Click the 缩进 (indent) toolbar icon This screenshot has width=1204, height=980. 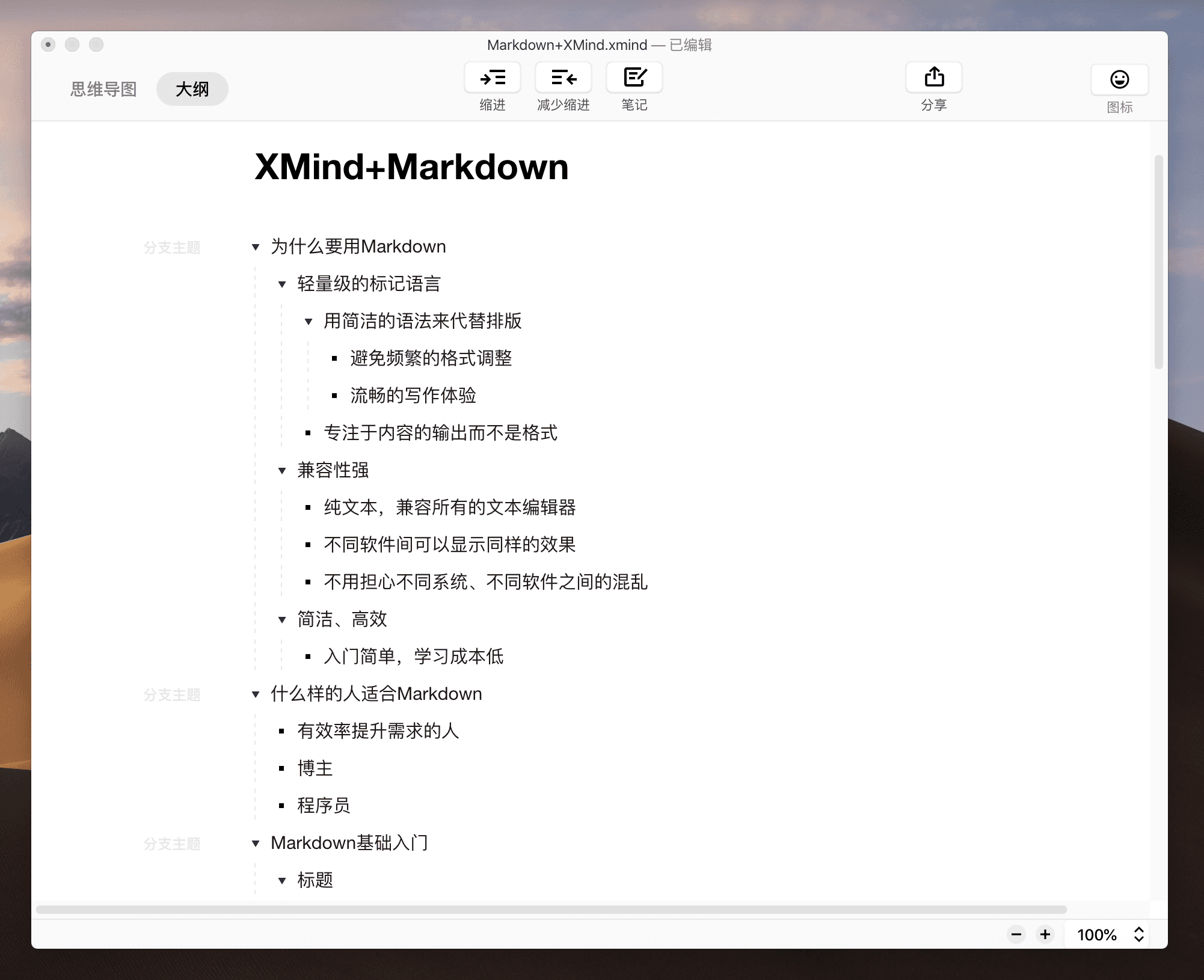492,77
